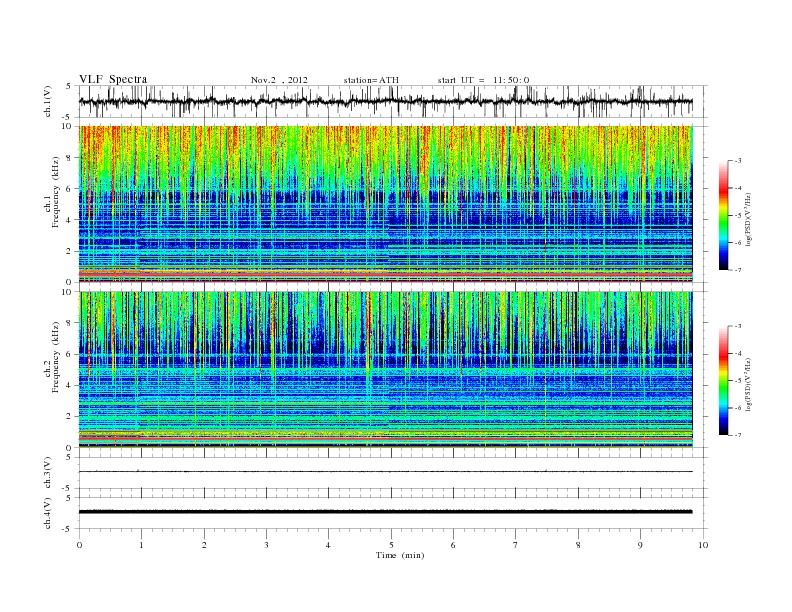Click time axis tick label 2

tap(204, 545)
